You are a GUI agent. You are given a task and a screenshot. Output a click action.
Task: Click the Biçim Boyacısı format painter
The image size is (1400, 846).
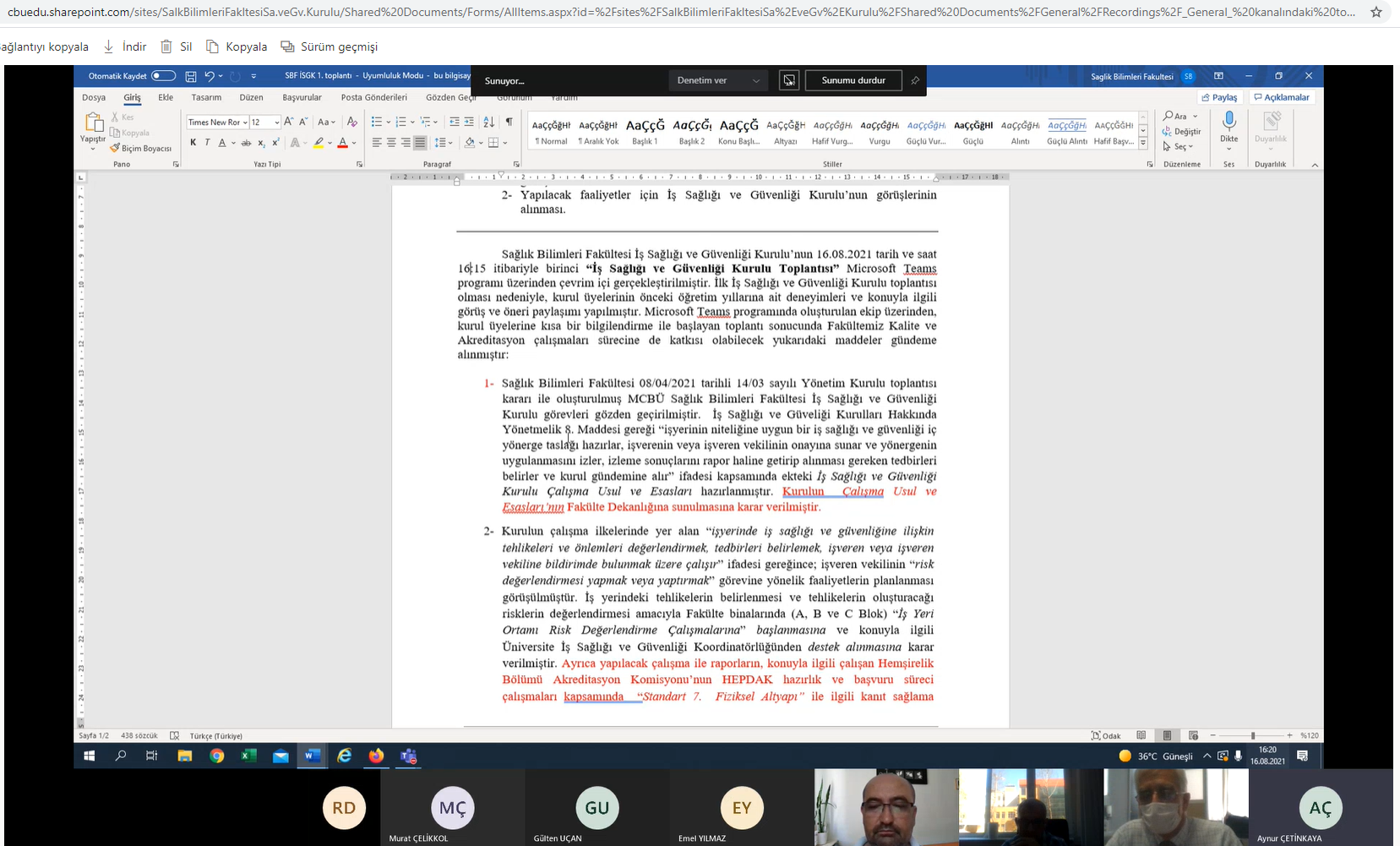tap(140, 148)
